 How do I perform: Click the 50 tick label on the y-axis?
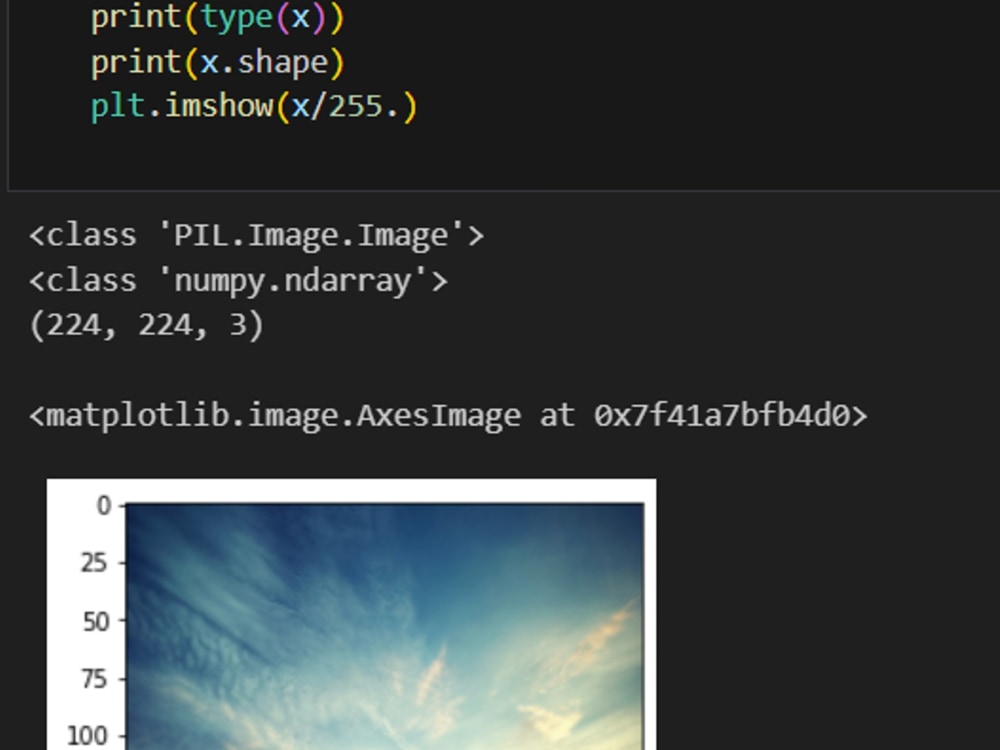tap(96, 621)
